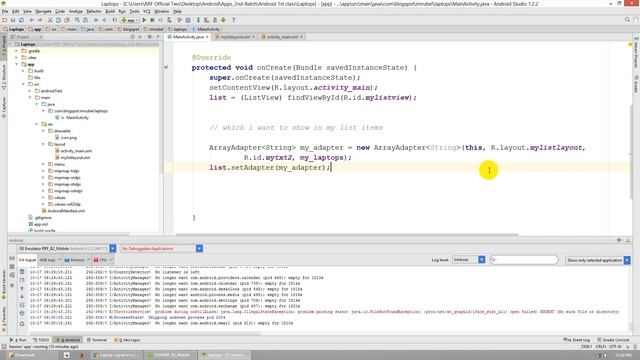Open the Build menu
640x360 pixels.
point(110,11)
